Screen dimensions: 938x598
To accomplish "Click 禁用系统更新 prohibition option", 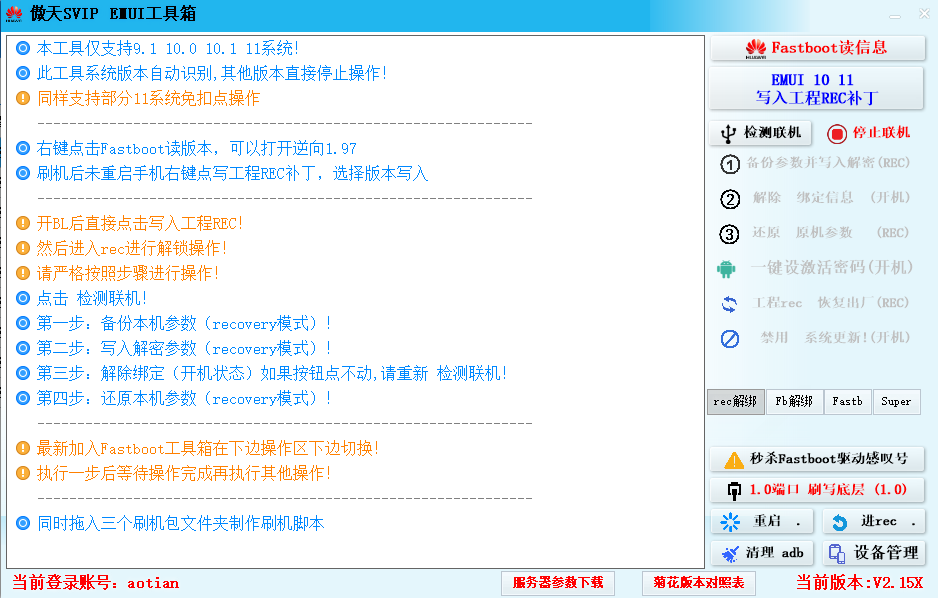I will pyautogui.click(x=816, y=338).
